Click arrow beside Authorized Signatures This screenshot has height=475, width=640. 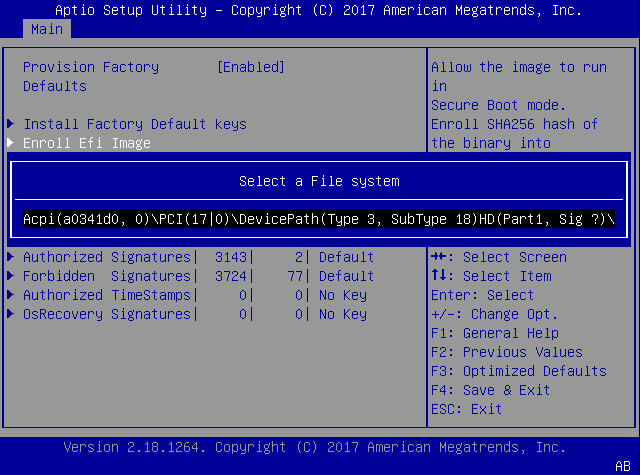point(11,256)
